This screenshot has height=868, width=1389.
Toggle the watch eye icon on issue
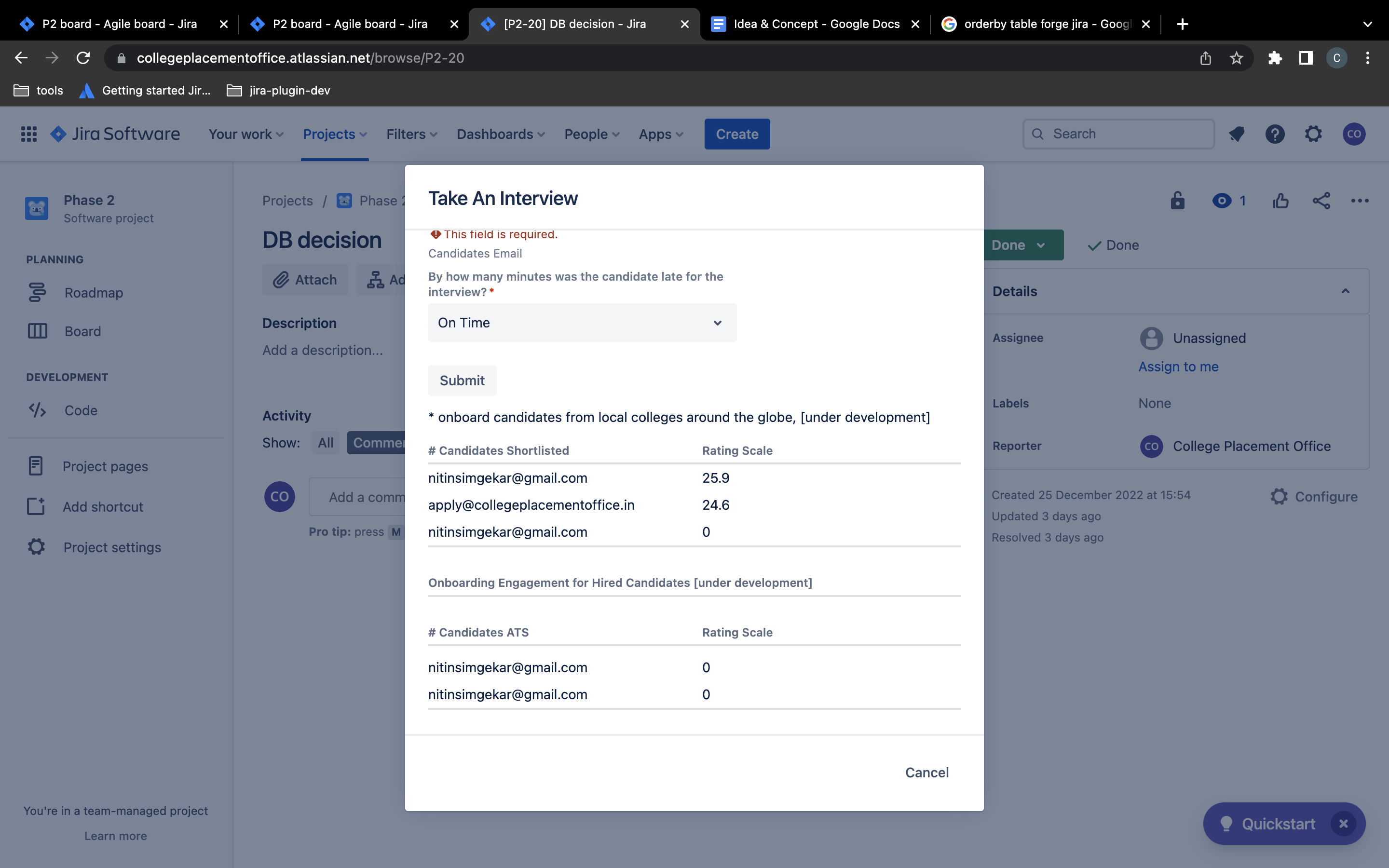[1222, 200]
